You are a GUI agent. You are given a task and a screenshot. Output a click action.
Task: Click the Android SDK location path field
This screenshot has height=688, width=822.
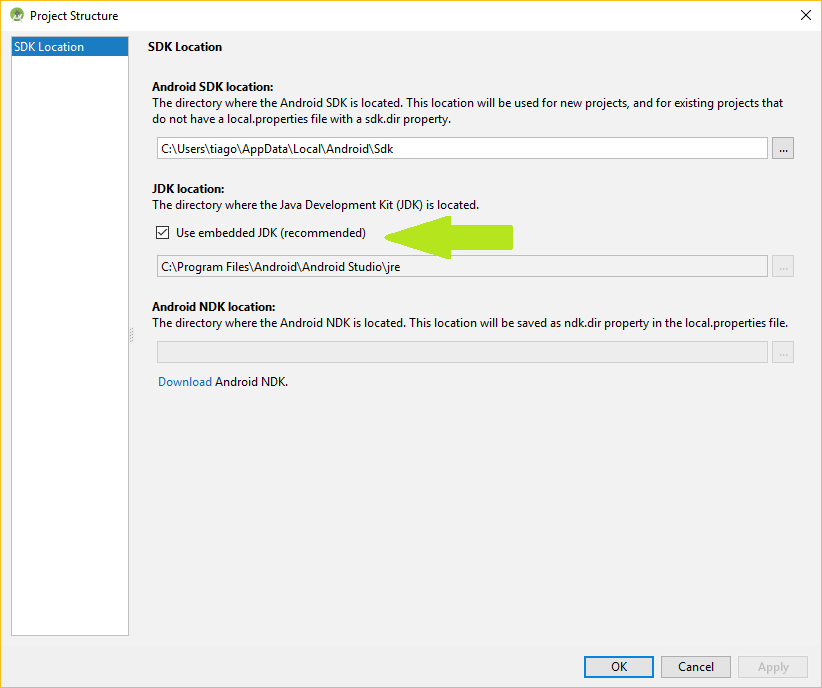coord(462,148)
